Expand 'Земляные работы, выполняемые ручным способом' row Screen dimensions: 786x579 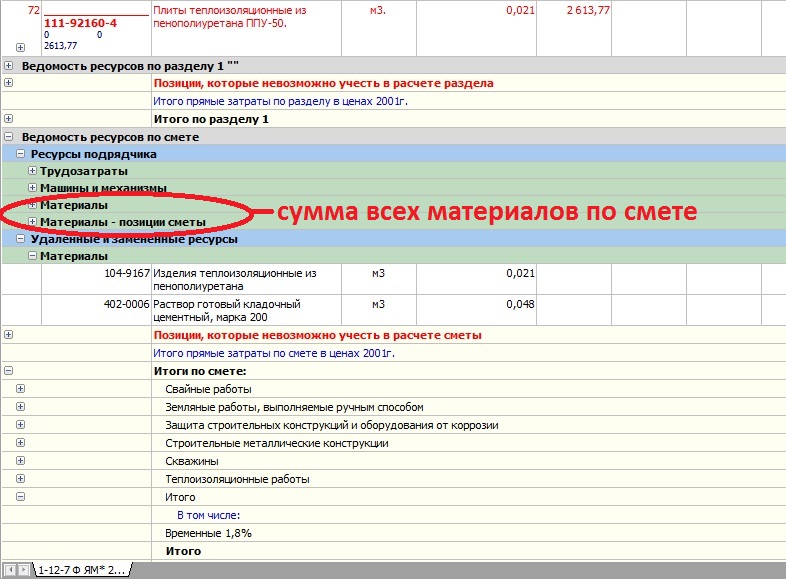[20, 407]
